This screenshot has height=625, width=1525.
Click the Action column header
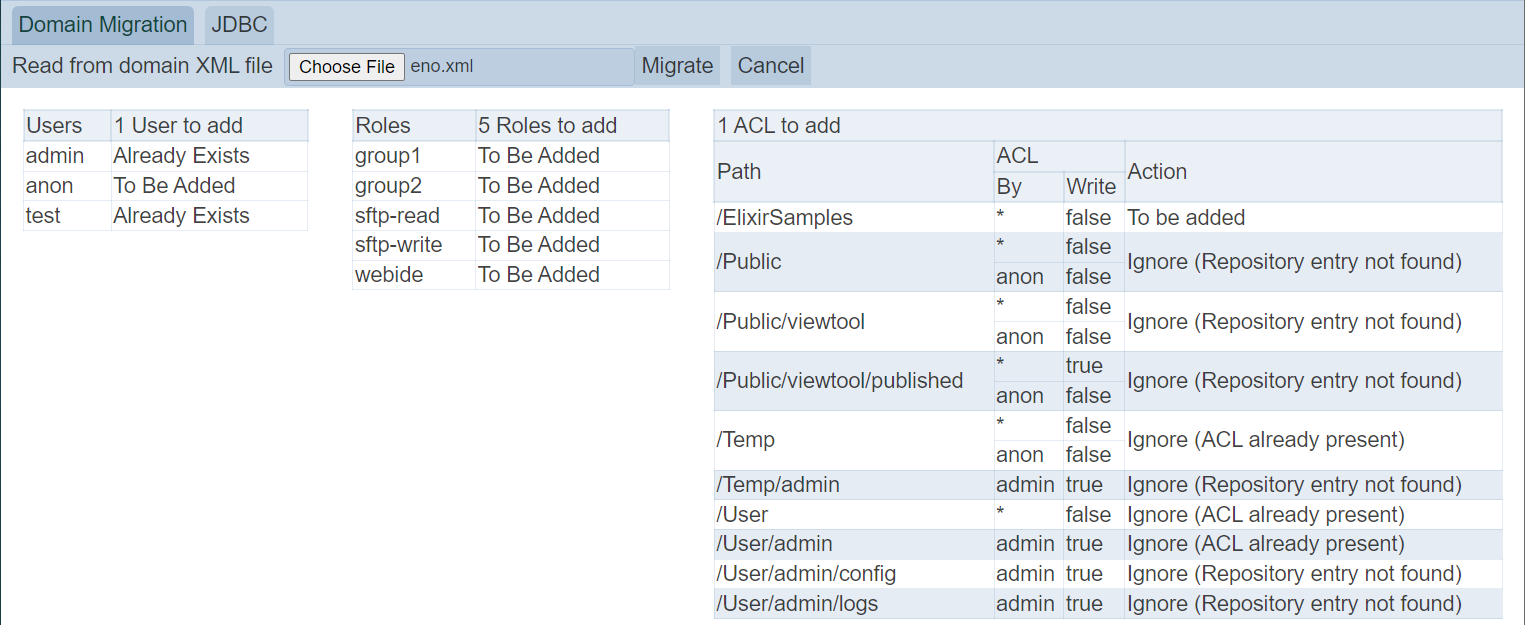pos(1157,172)
